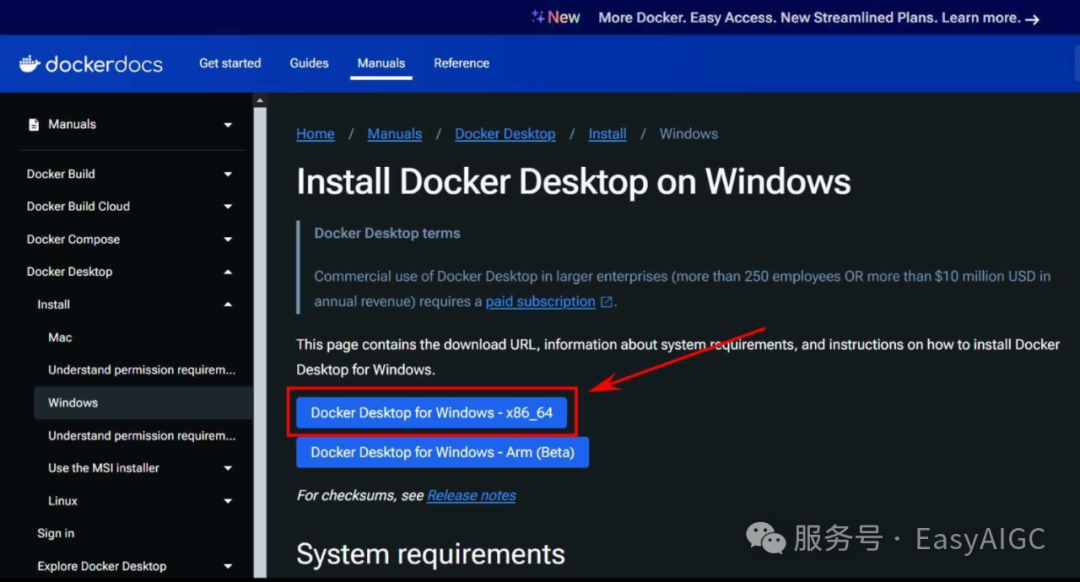Viewport: 1080px width, 582px height.
Task: Expand Docker Compose section arrow
Action: click(x=228, y=240)
